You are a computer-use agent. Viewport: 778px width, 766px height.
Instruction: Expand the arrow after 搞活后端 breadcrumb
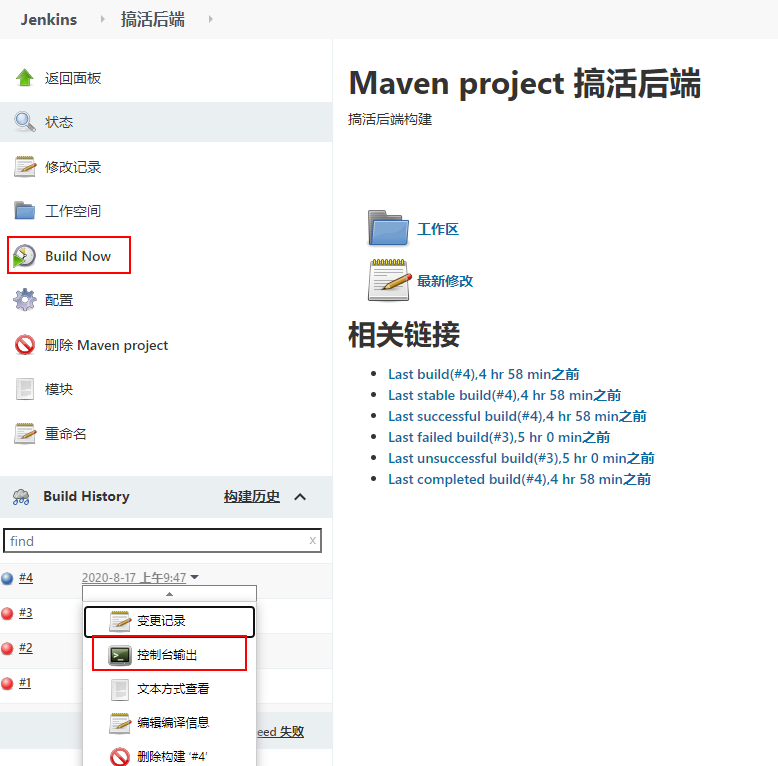(211, 19)
